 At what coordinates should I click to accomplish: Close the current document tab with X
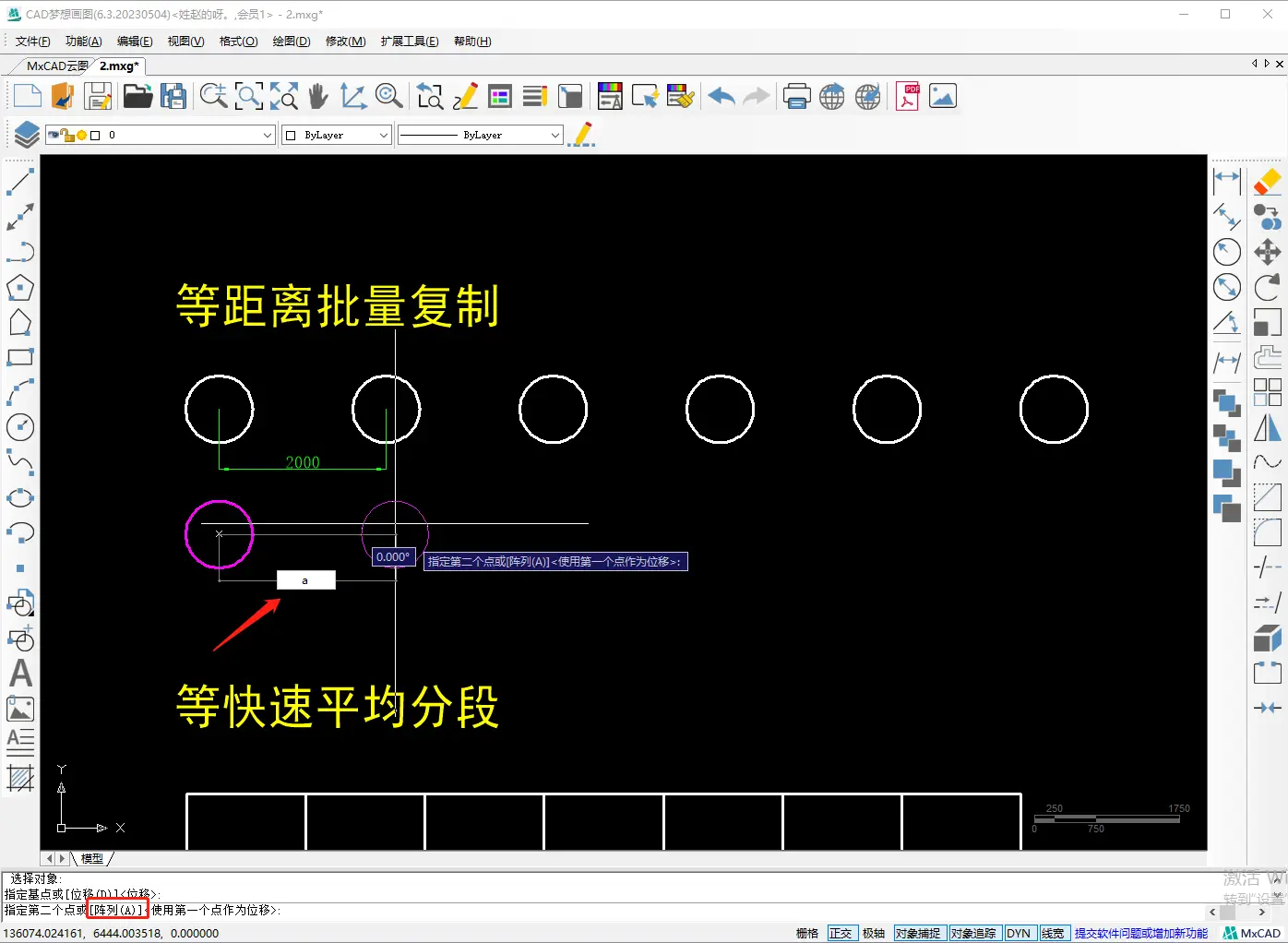(1280, 64)
